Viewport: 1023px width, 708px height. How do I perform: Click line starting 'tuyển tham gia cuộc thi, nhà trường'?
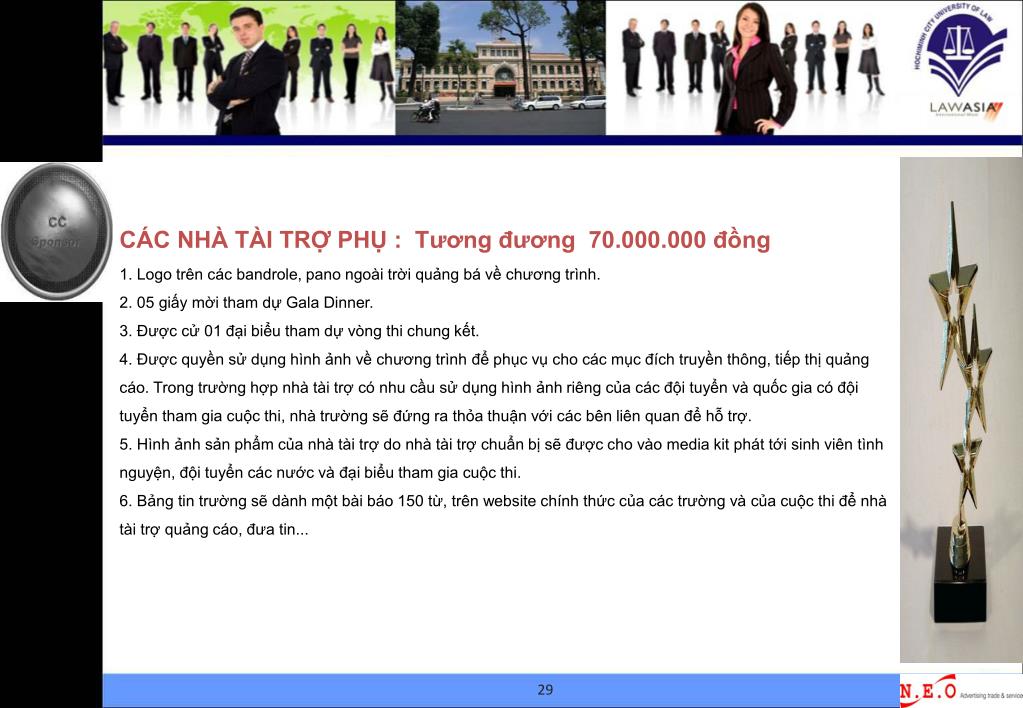[435, 416]
